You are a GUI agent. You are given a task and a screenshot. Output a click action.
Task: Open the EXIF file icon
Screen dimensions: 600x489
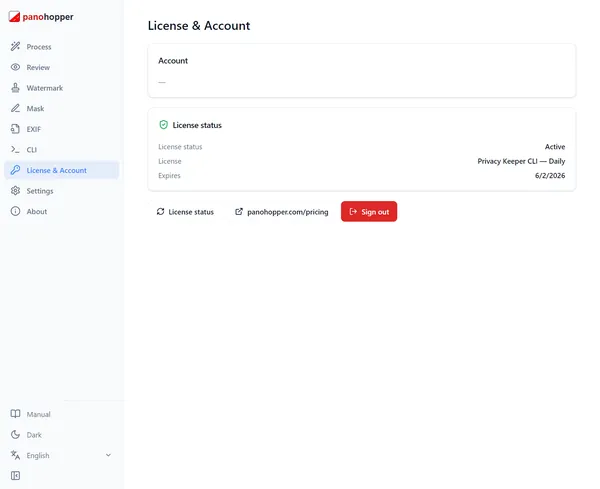[15, 129]
